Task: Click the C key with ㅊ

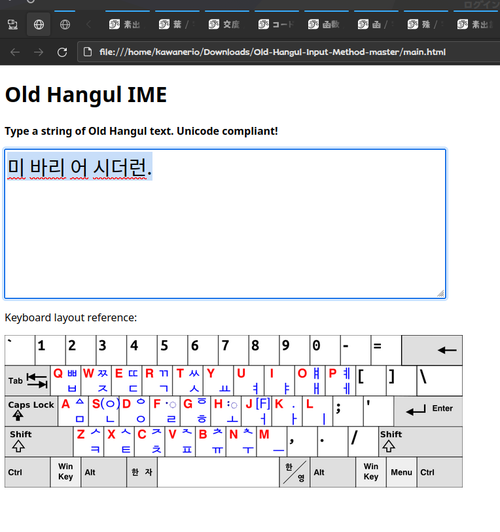Action: (x=150, y=441)
